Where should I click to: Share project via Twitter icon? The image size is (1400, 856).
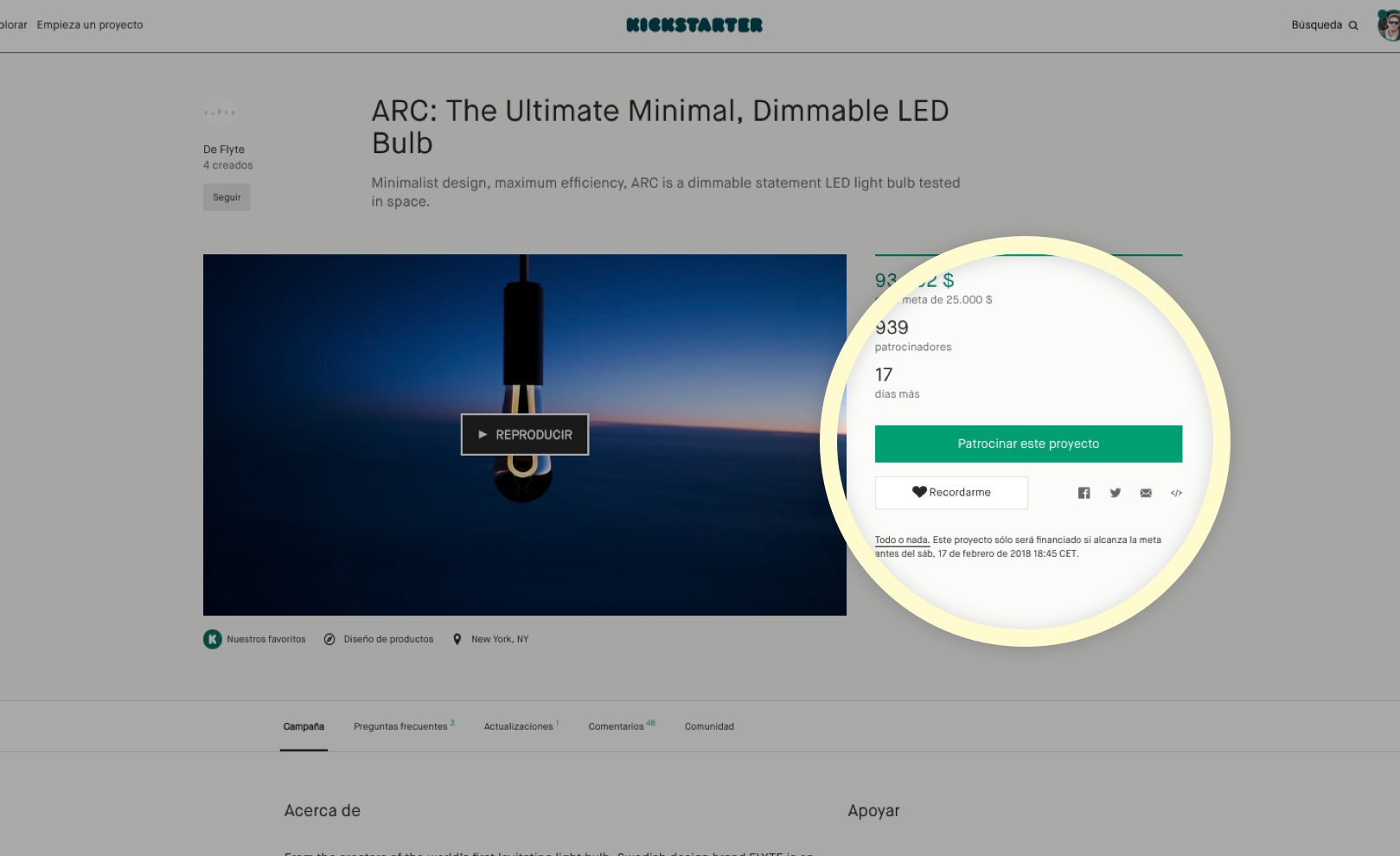pyautogui.click(x=1115, y=493)
